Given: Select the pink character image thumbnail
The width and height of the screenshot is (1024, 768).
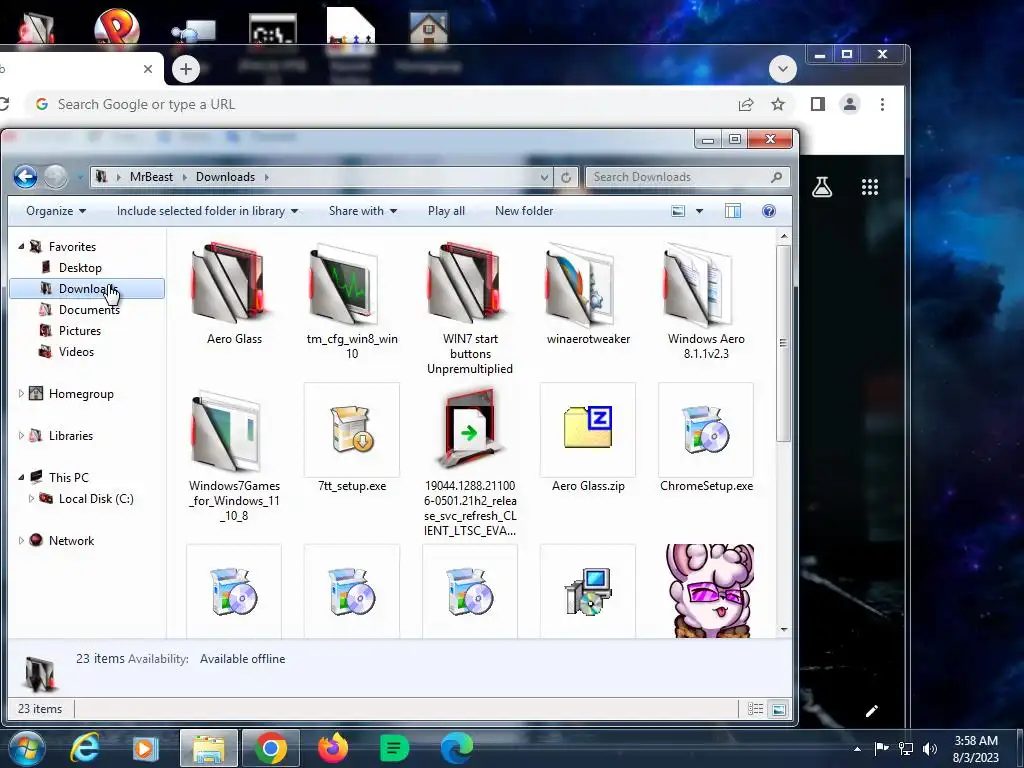Looking at the screenshot, I should (710, 590).
